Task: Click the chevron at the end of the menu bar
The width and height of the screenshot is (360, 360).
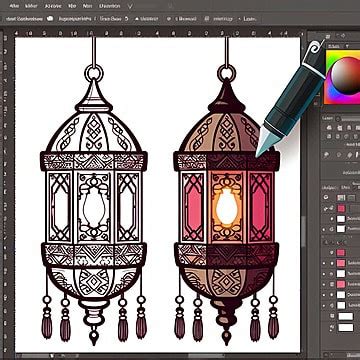Action: 130,6
